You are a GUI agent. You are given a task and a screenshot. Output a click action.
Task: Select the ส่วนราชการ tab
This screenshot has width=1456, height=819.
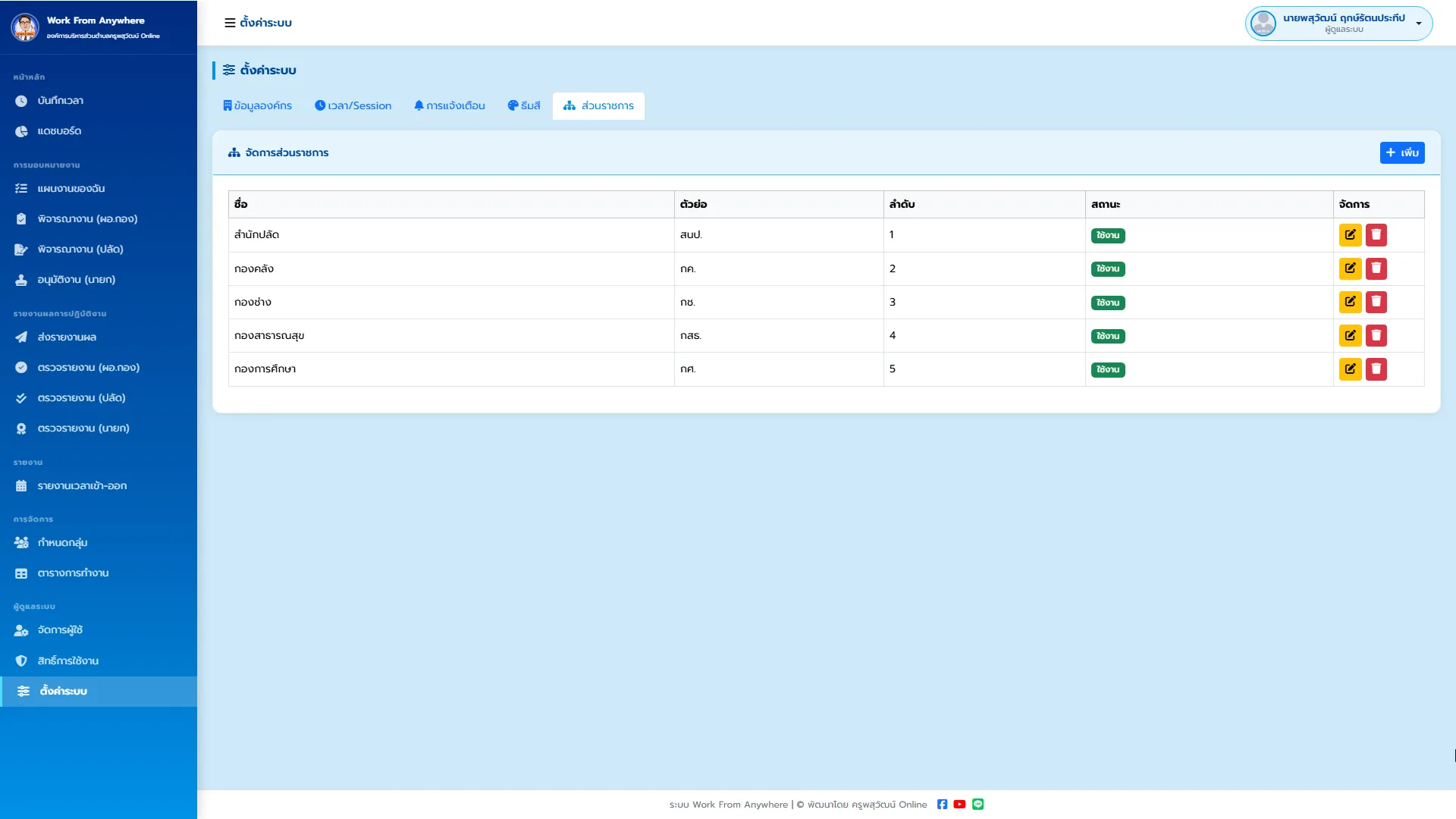[598, 106]
